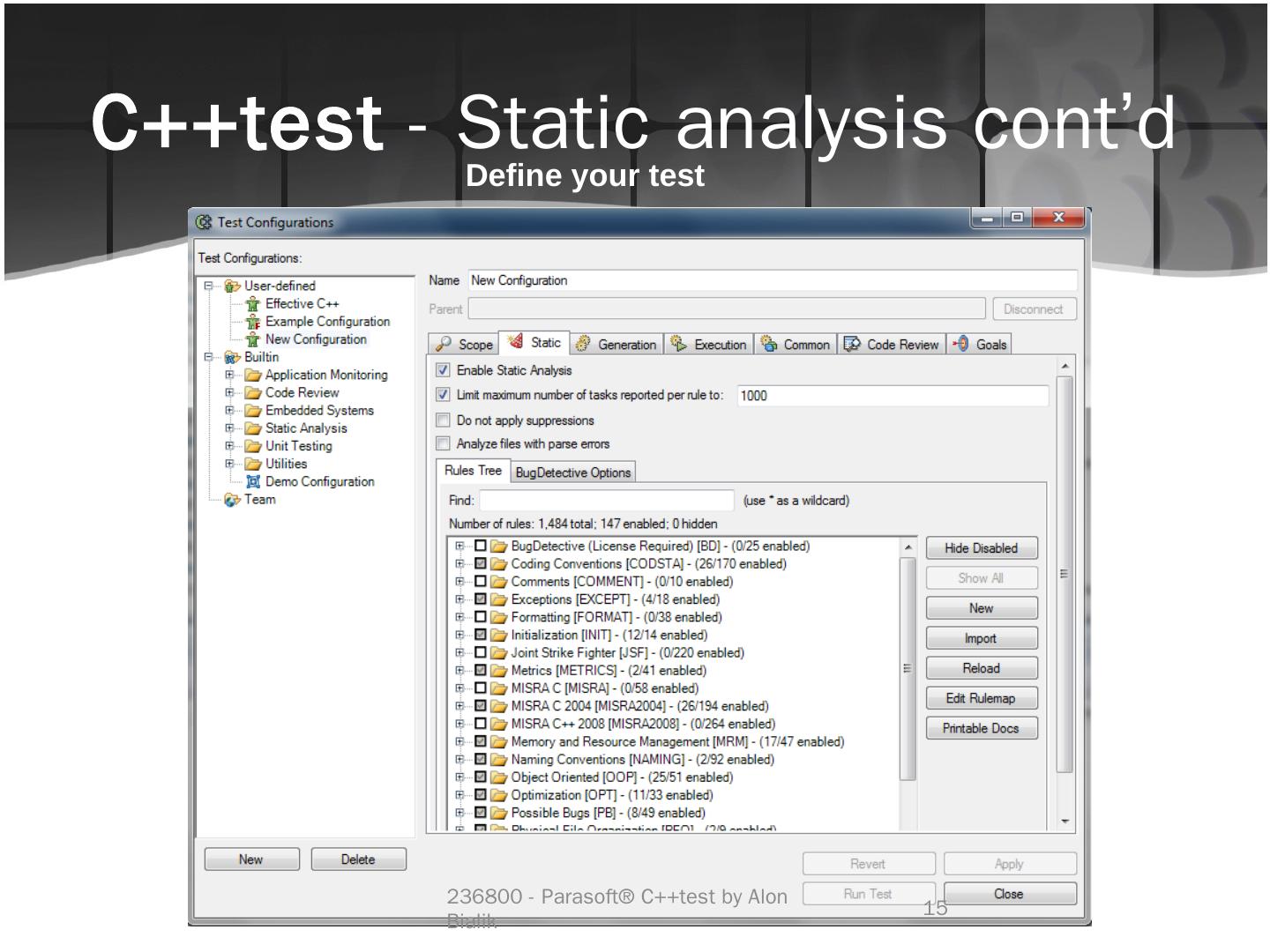The width and height of the screenshot is (1270, 952).
Task: Expand the Initialization [INIT] rule category
Action: 459,635
